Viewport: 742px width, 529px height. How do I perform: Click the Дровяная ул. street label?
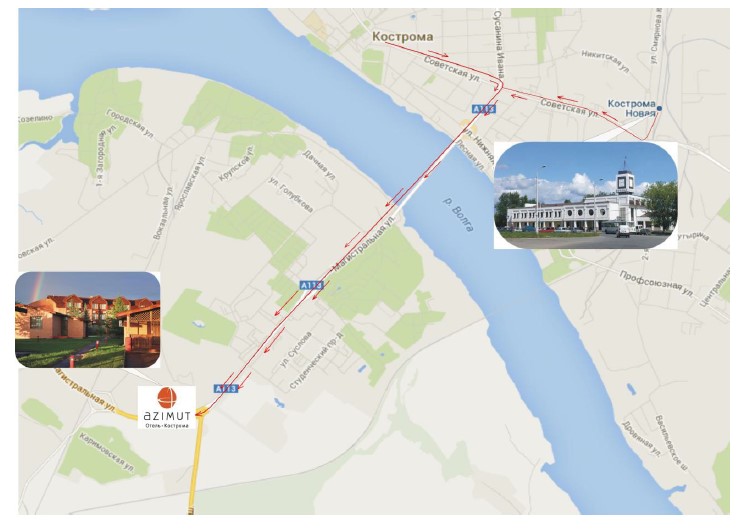(641, 439)
